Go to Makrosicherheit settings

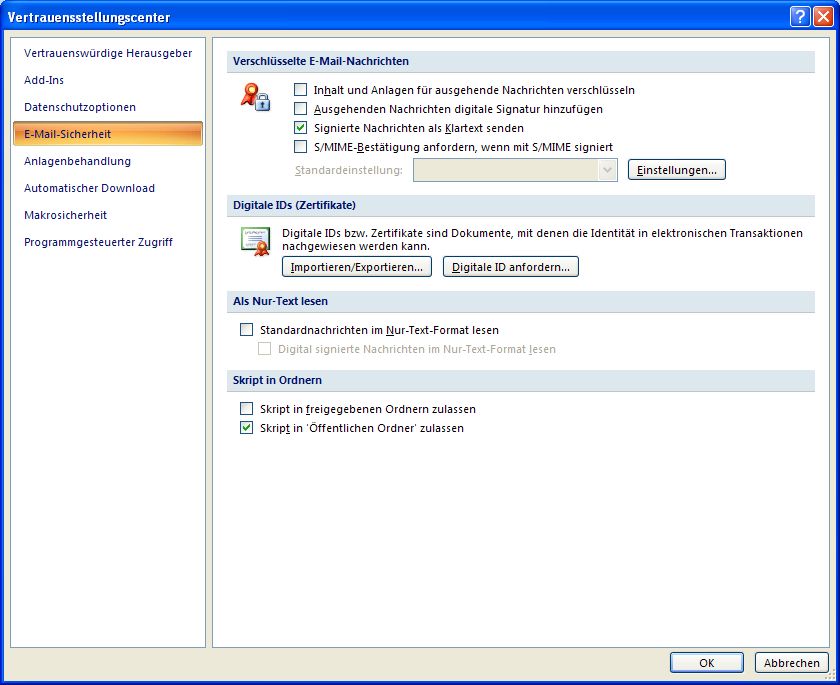pyautogui.click(x=66, y=215)
